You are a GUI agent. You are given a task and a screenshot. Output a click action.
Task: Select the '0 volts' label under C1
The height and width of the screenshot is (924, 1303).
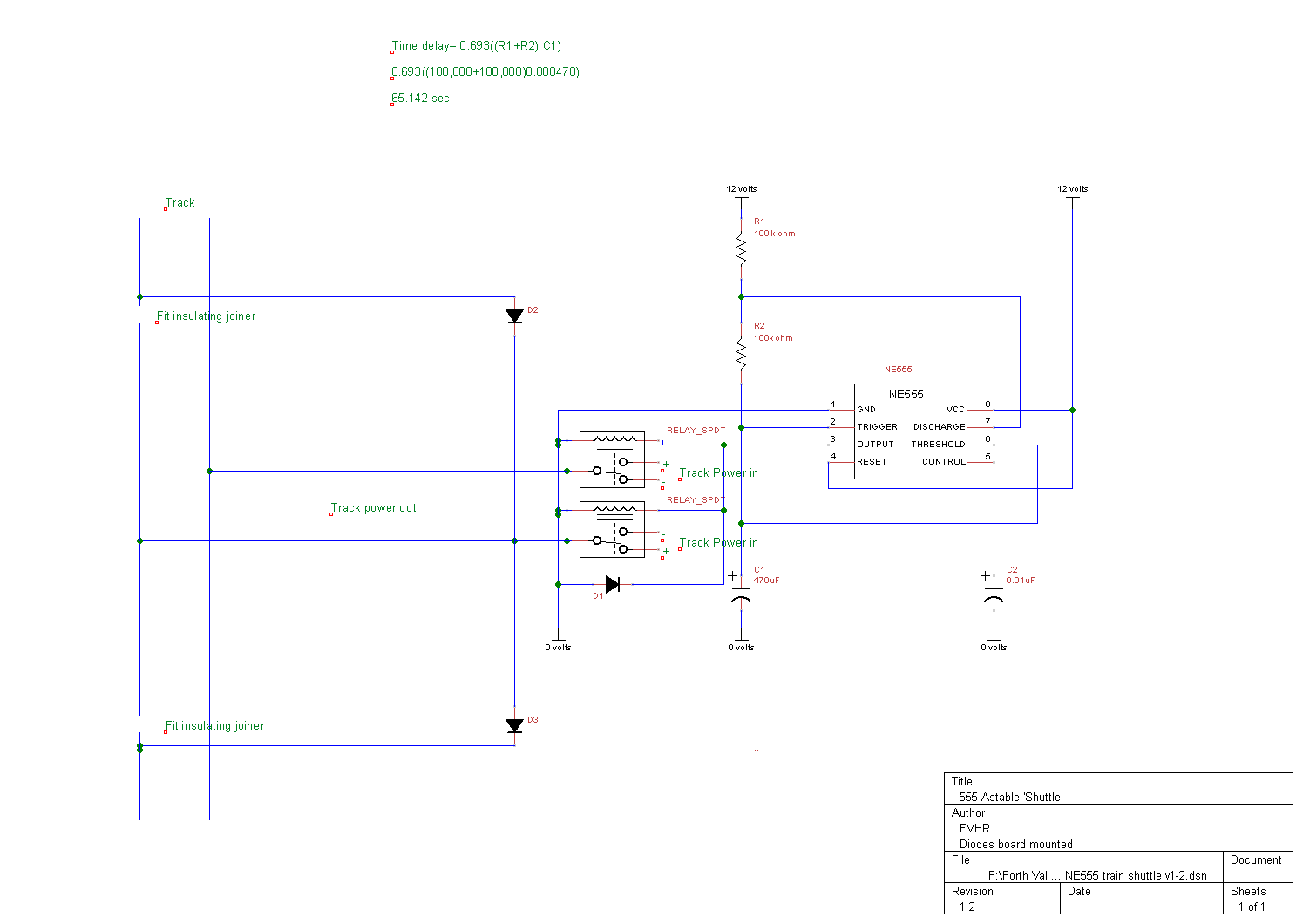[x=741, y=647]
